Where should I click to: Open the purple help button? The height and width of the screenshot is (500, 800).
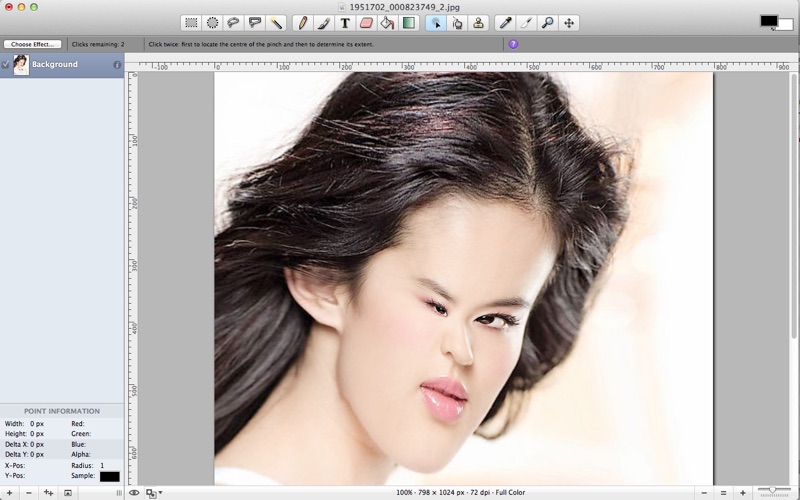(513, 44)
